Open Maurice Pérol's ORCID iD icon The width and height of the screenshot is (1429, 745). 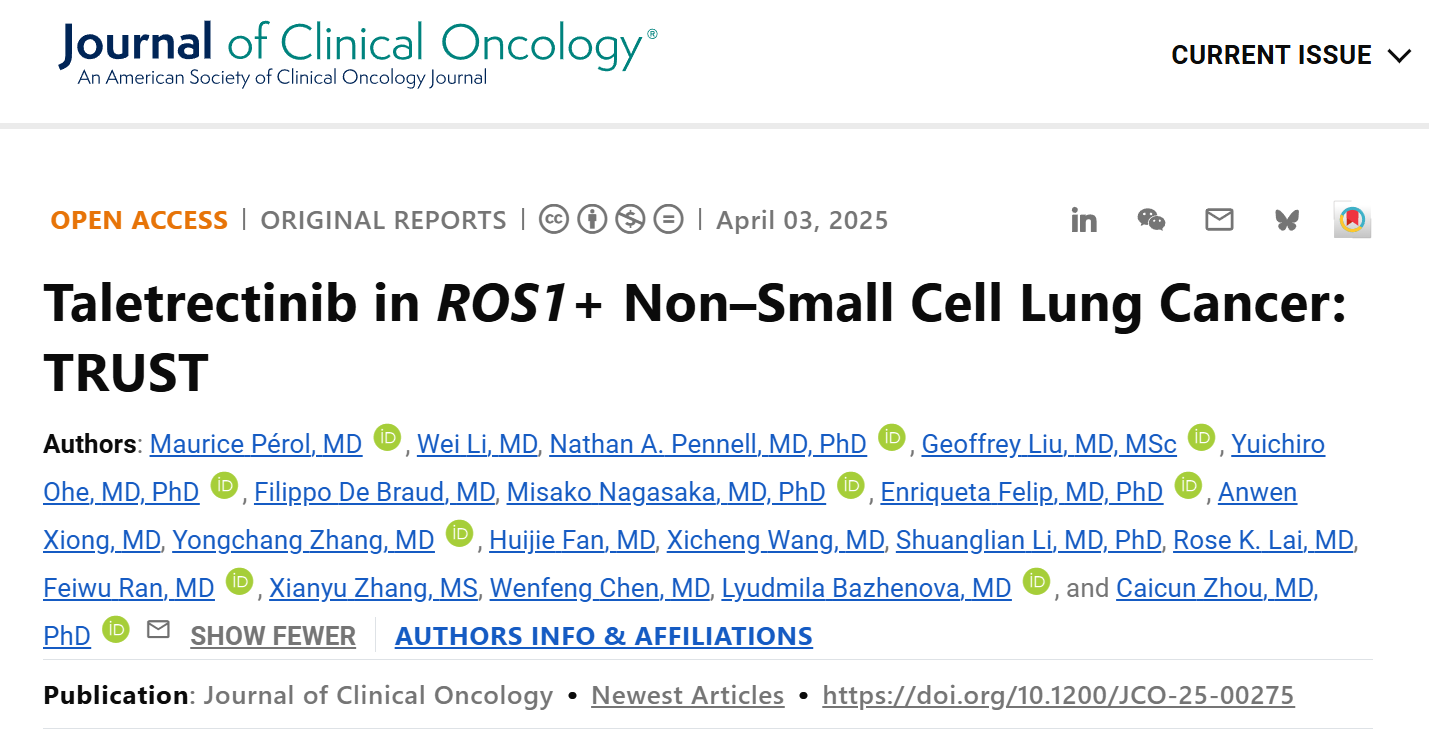[387, 437]
